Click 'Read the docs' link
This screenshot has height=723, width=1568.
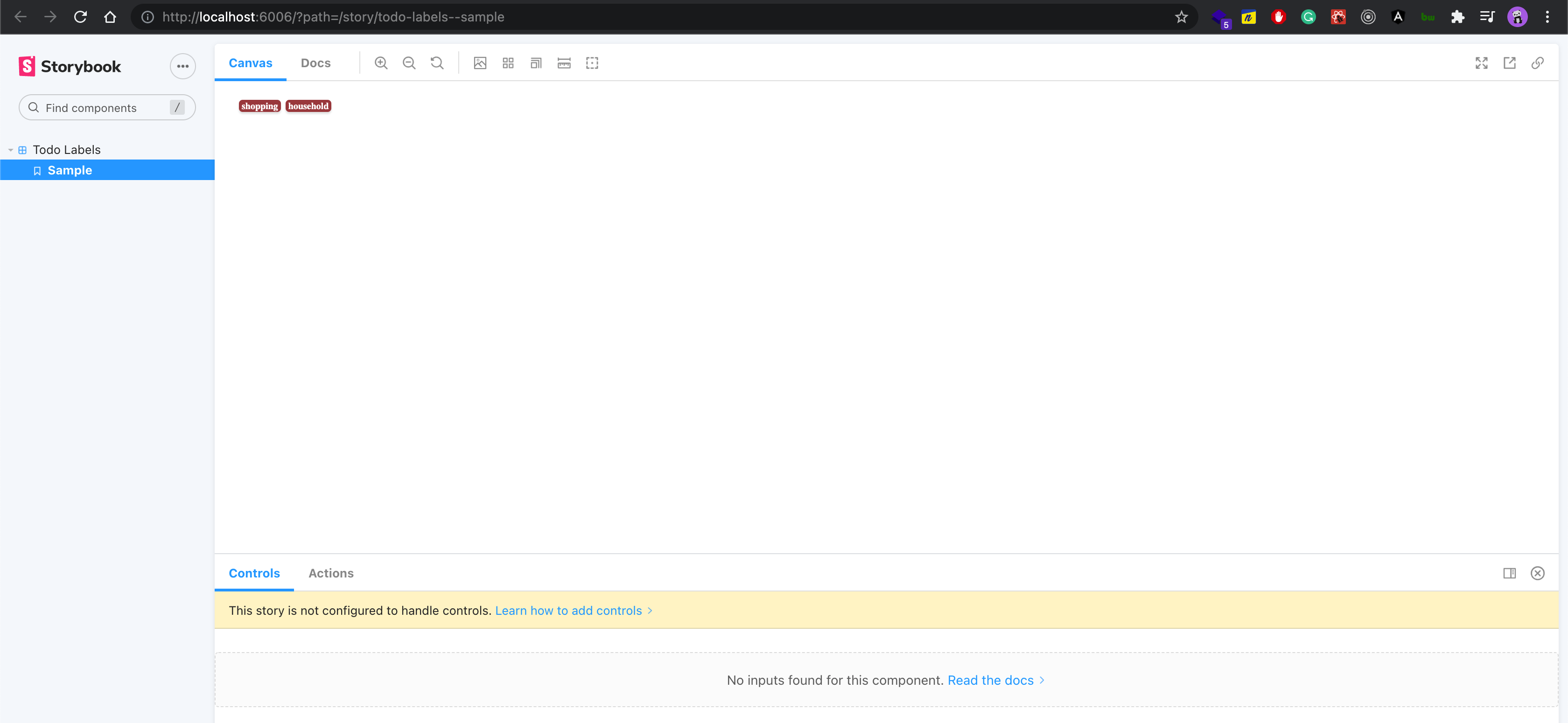pos(990,681)
